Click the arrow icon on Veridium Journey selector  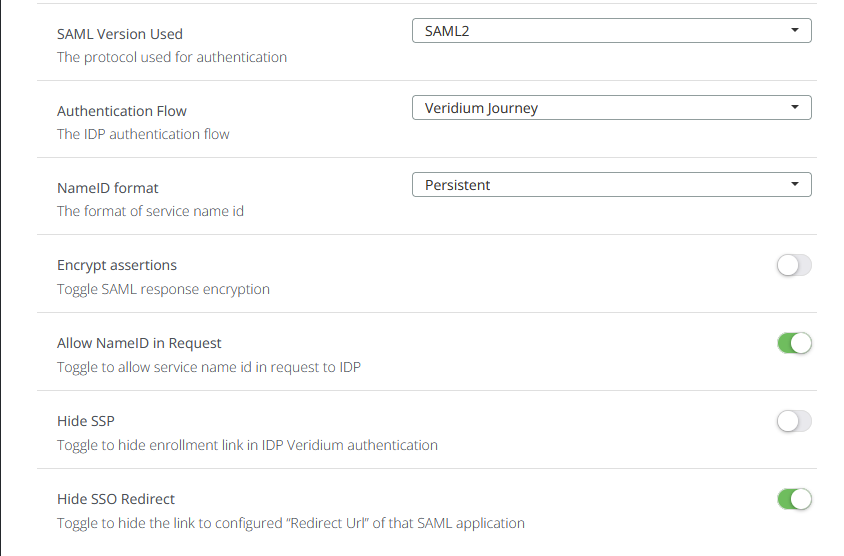point(794,108)
